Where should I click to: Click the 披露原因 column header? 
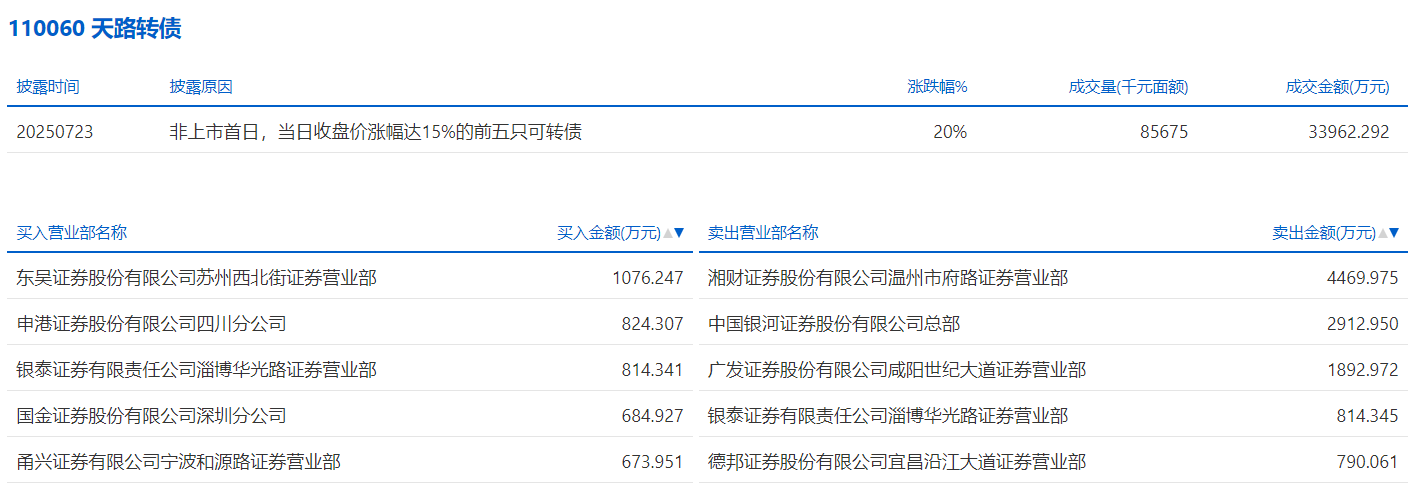point(201,87)
